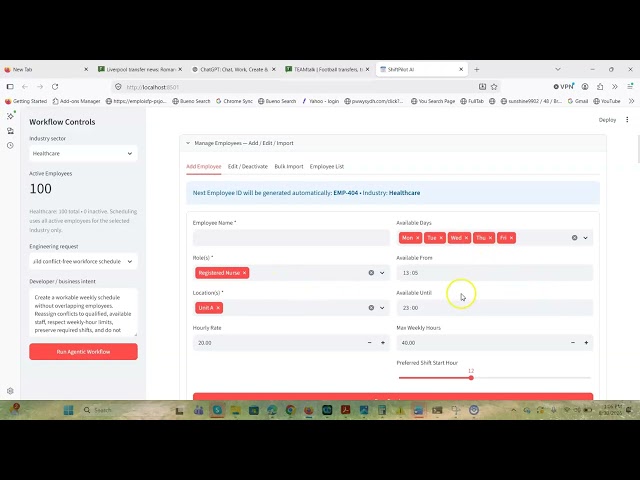Viewport: 640px width, 480px height.
Task: Open the Industry sector Healthcare dropdown
Action: point(83,153)
